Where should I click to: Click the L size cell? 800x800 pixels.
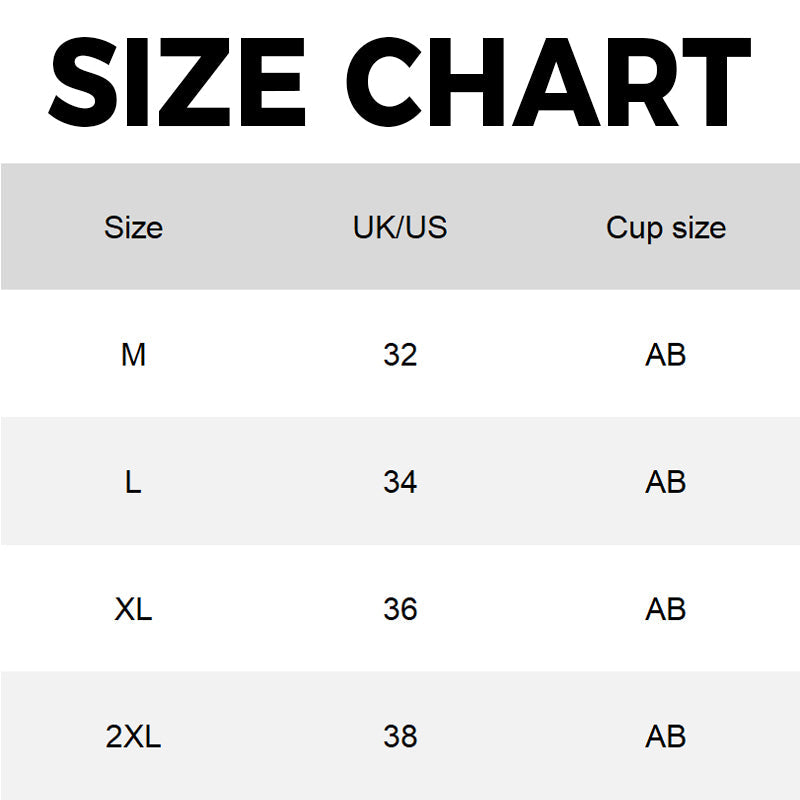pos(133,482)
